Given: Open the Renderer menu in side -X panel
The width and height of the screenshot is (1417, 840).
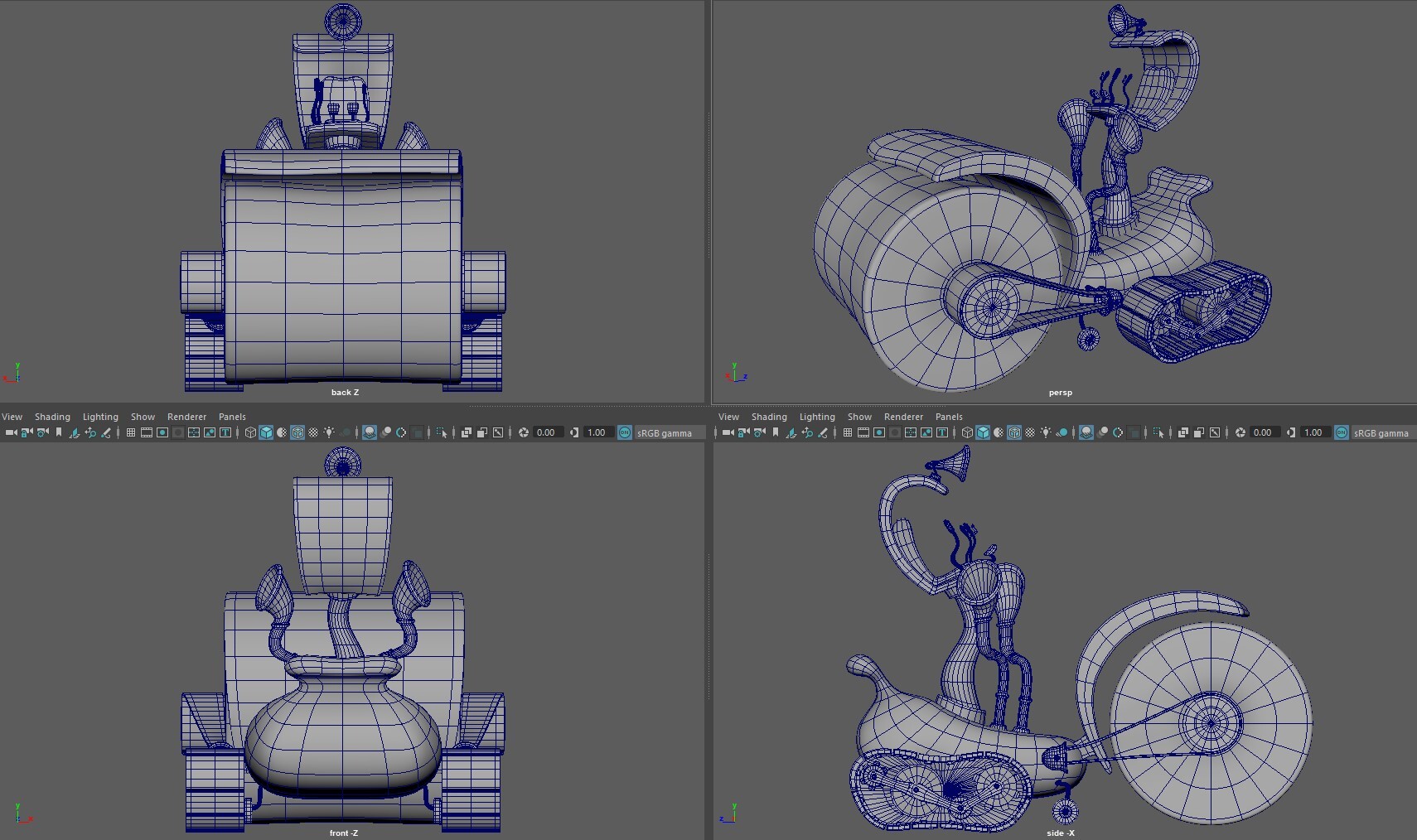Looking at the screenshot, I should point(903,417).
